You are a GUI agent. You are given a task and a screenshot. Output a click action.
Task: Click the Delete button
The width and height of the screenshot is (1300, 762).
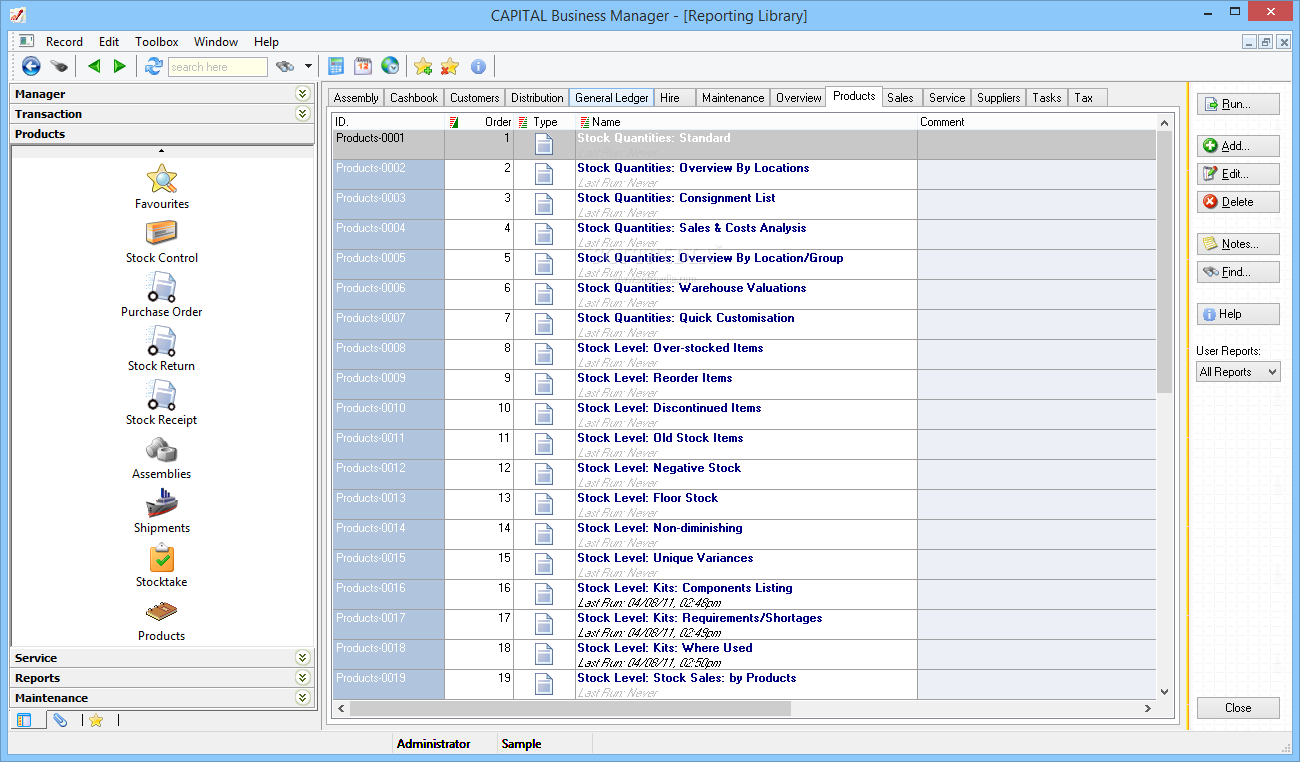click(1238, 202)
